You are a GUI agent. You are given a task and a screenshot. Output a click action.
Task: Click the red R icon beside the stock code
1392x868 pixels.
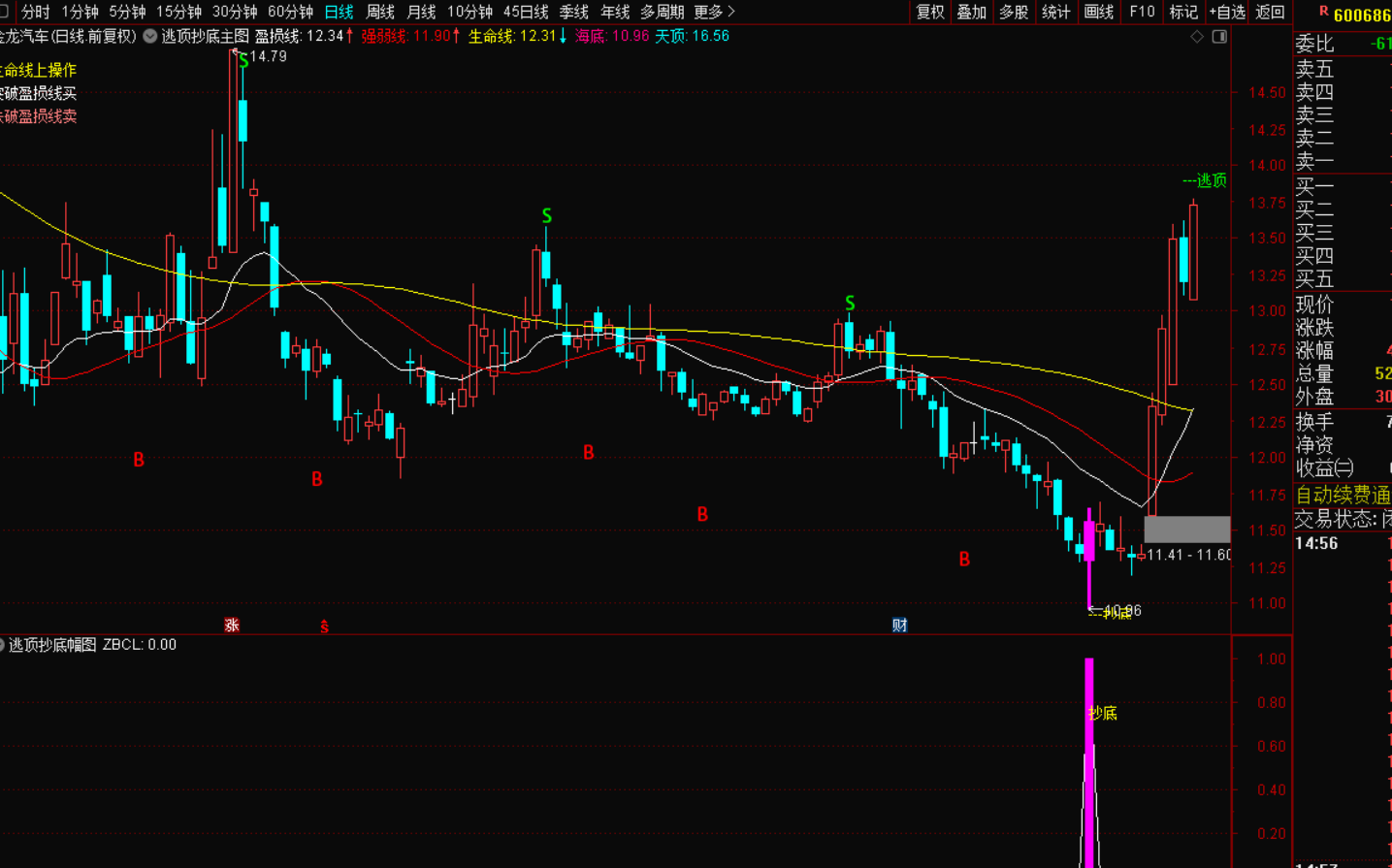point(1323,12)
